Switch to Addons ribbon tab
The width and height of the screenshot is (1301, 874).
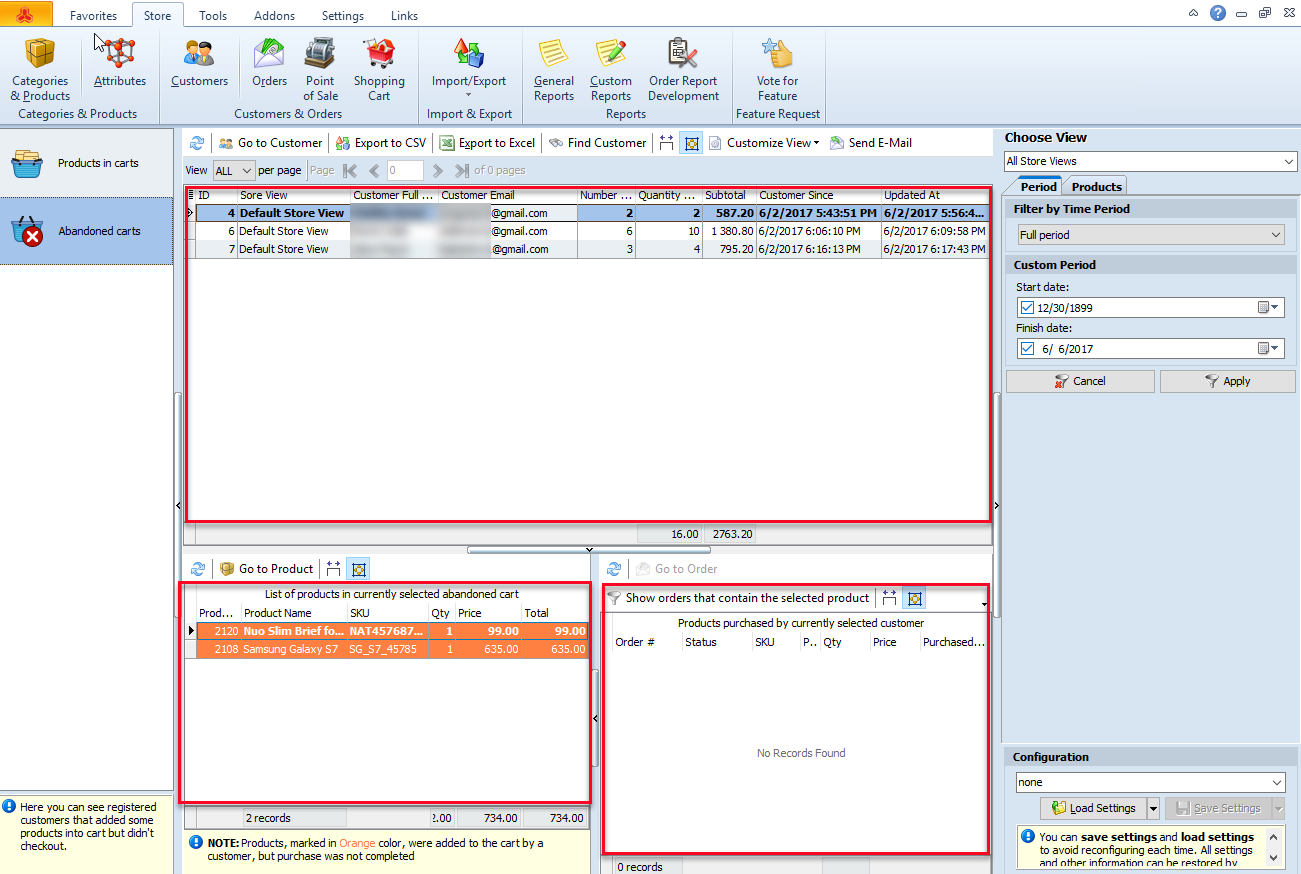(x=274, y=16)
